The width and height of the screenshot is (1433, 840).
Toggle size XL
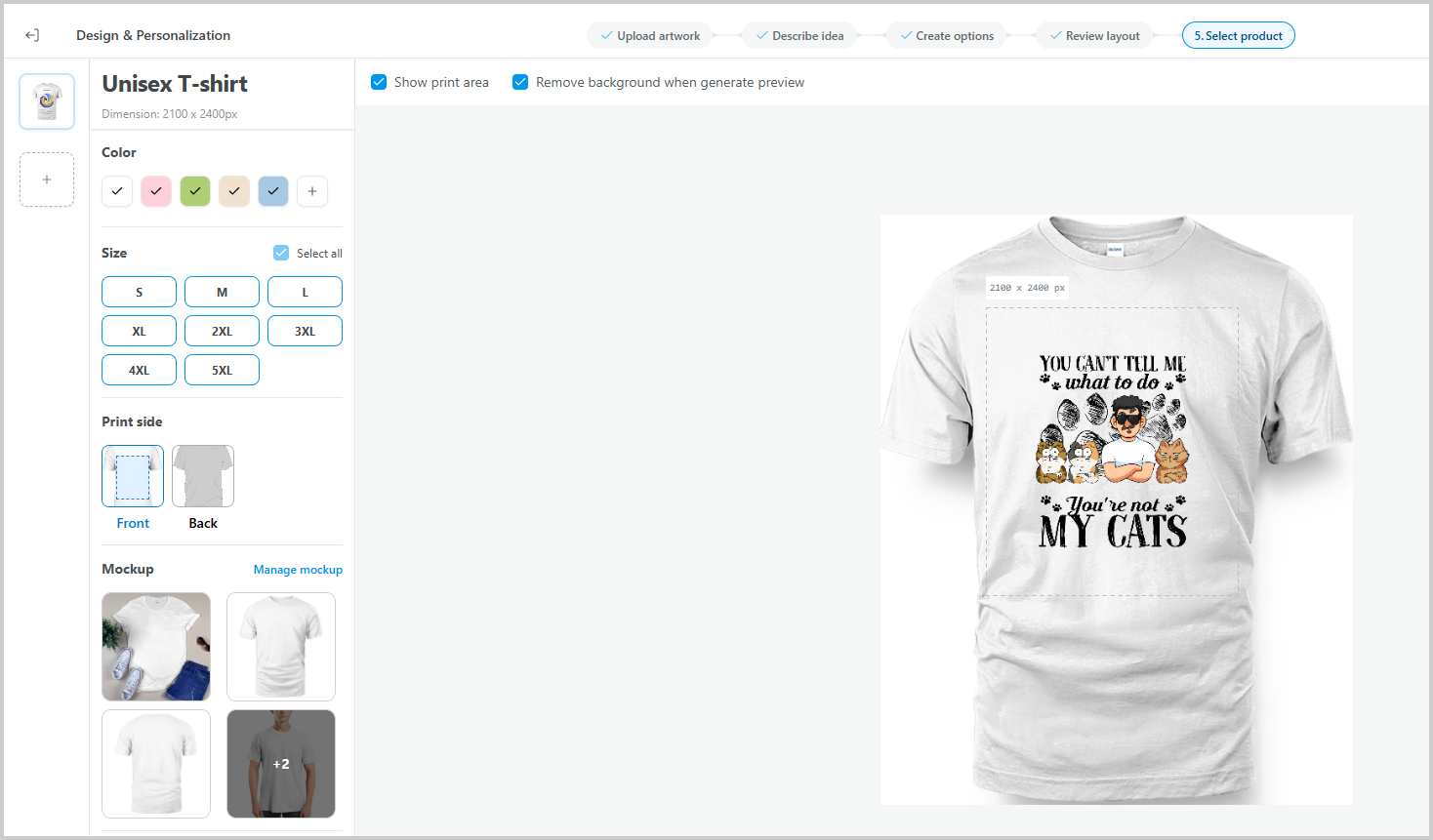[139, 331]
